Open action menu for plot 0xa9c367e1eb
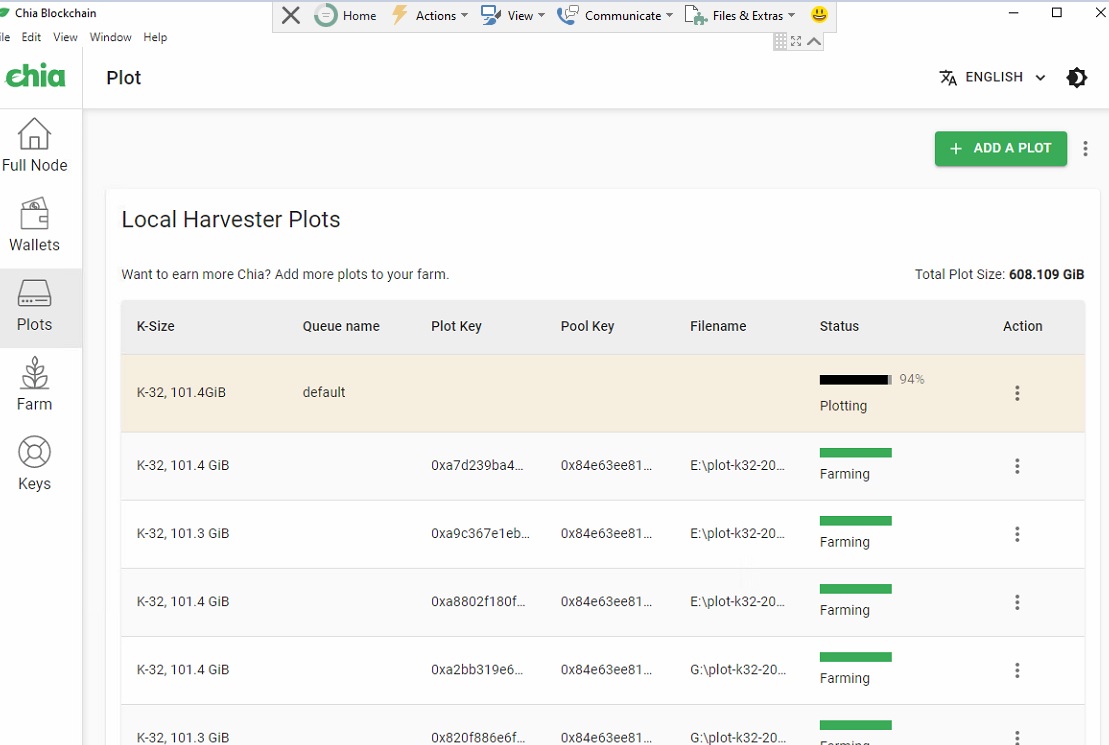Viewport: 1109px width, 745px height. [1017, 534]
